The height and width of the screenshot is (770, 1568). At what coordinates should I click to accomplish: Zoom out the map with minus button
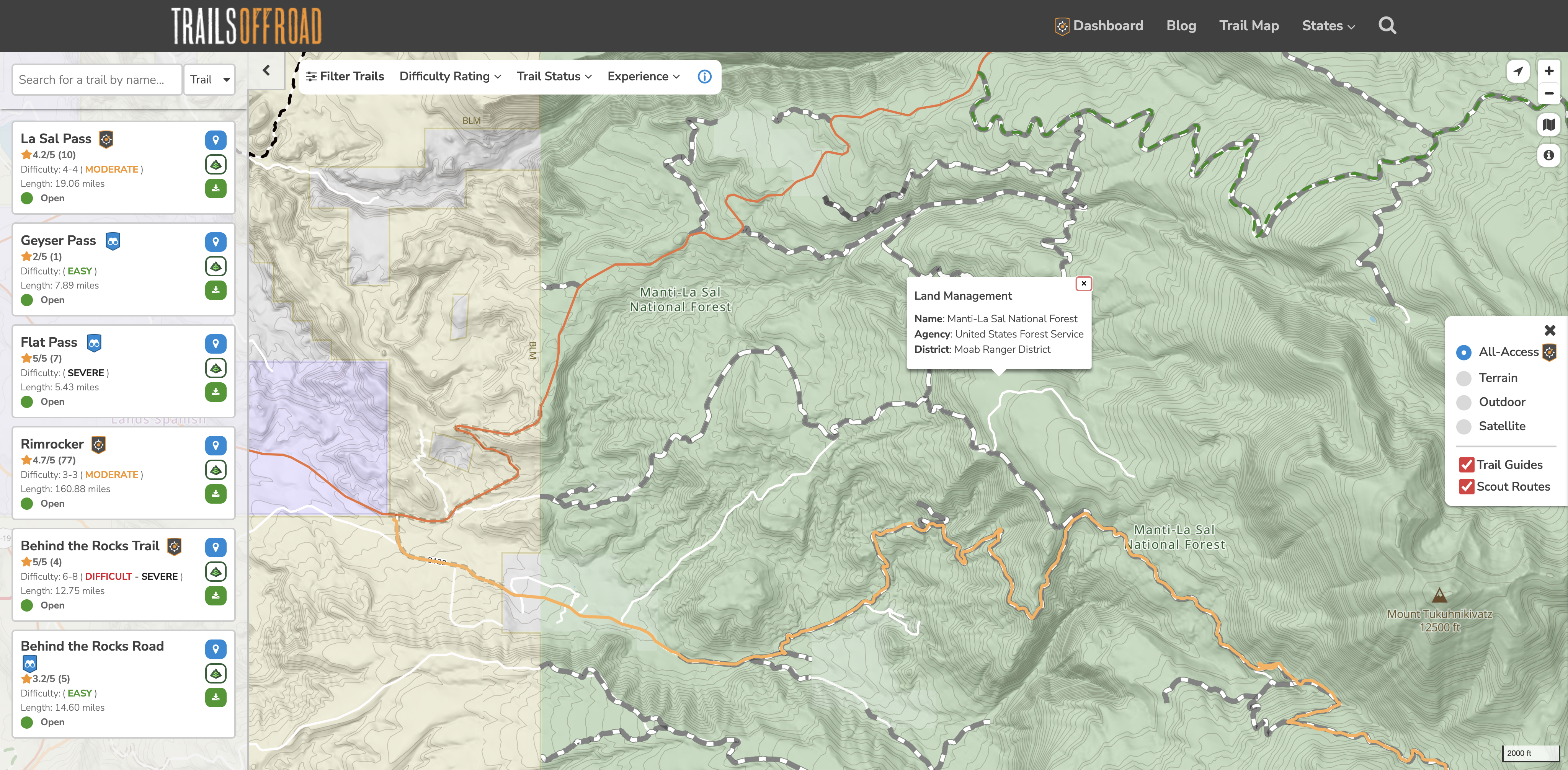point(1549,93)
